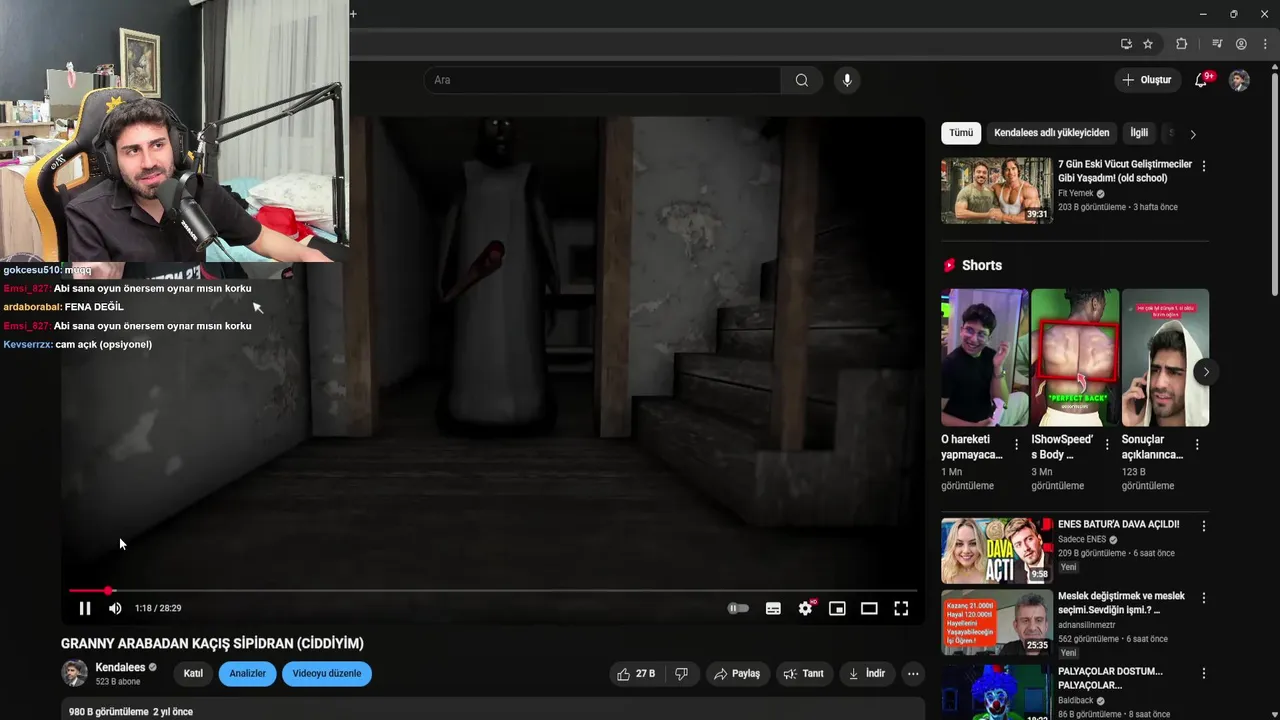This screenshot has height=720, width=1280.
Task: Open the ENES BATUR'A DAVA AÇILDI video title
Action: tap(1118, 524)
